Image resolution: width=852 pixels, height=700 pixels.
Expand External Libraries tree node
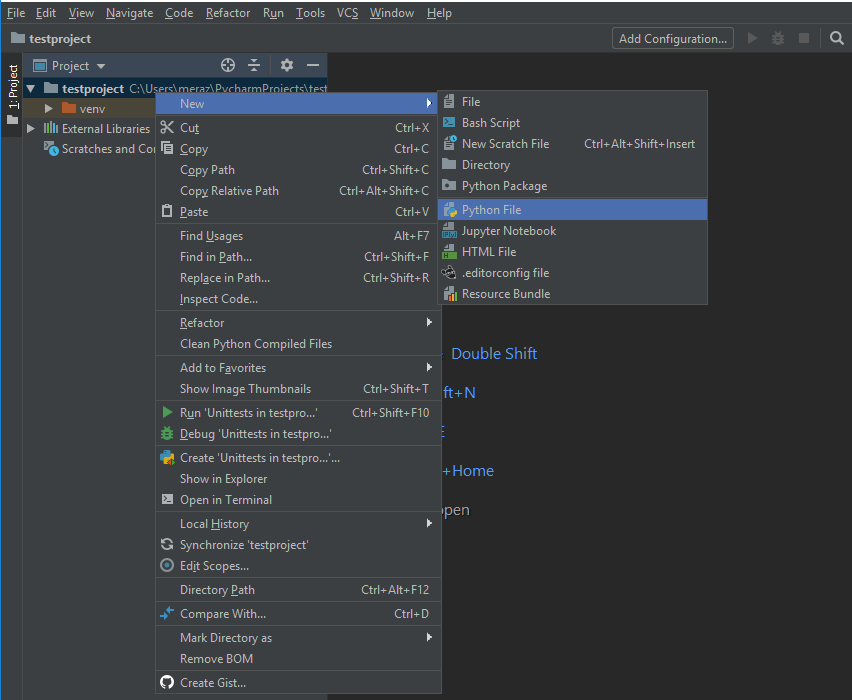click(x=31, y=128)
